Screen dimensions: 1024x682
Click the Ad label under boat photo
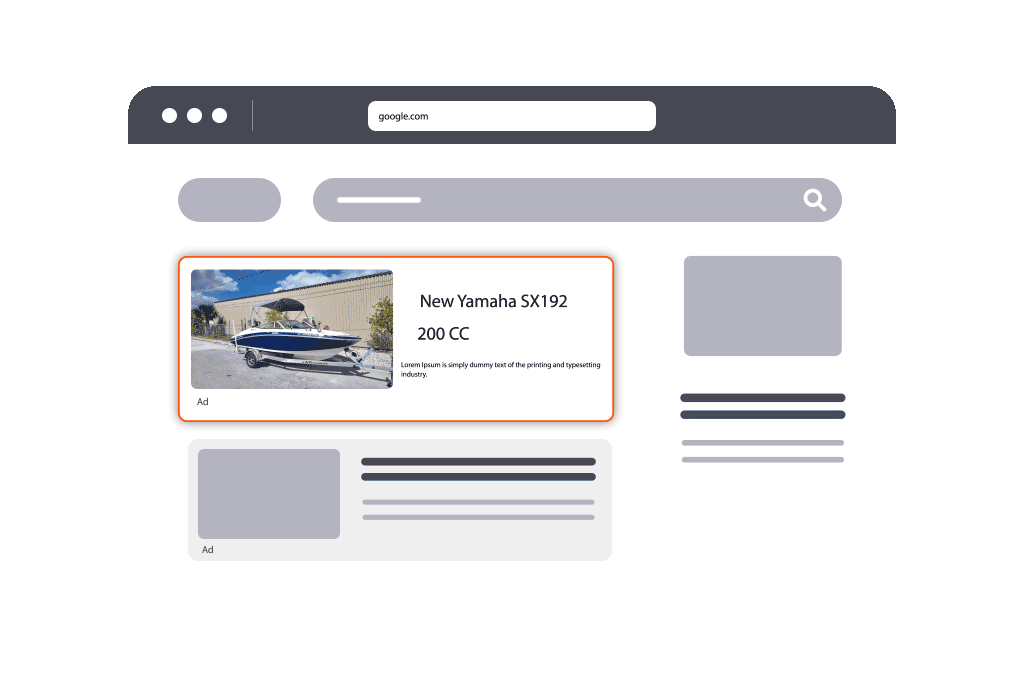203,402
